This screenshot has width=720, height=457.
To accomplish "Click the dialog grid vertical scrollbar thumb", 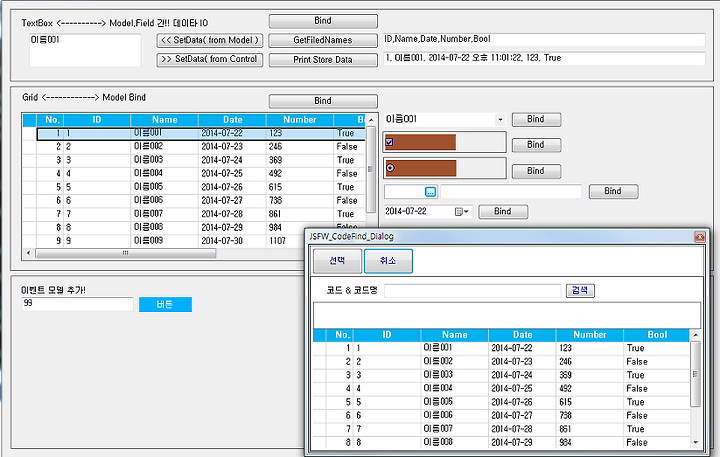I will (695, 374).
